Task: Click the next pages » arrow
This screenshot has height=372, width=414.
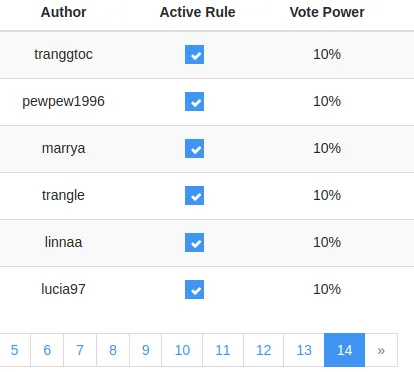Action: click(381, 350)
